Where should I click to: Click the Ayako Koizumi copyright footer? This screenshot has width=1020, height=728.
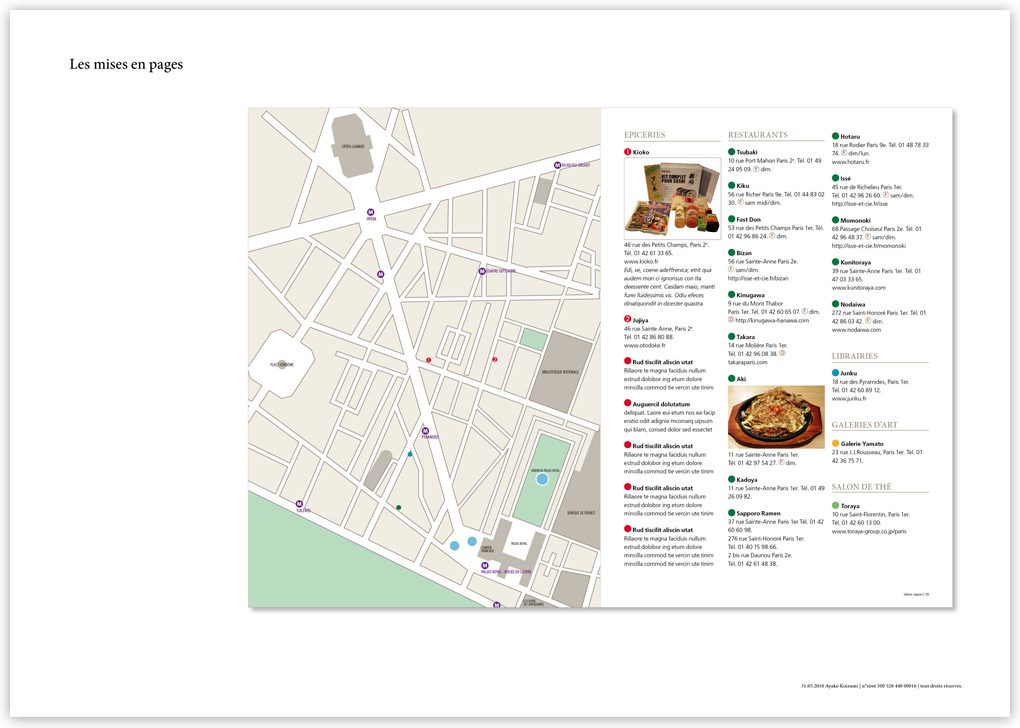coord(881,686)
